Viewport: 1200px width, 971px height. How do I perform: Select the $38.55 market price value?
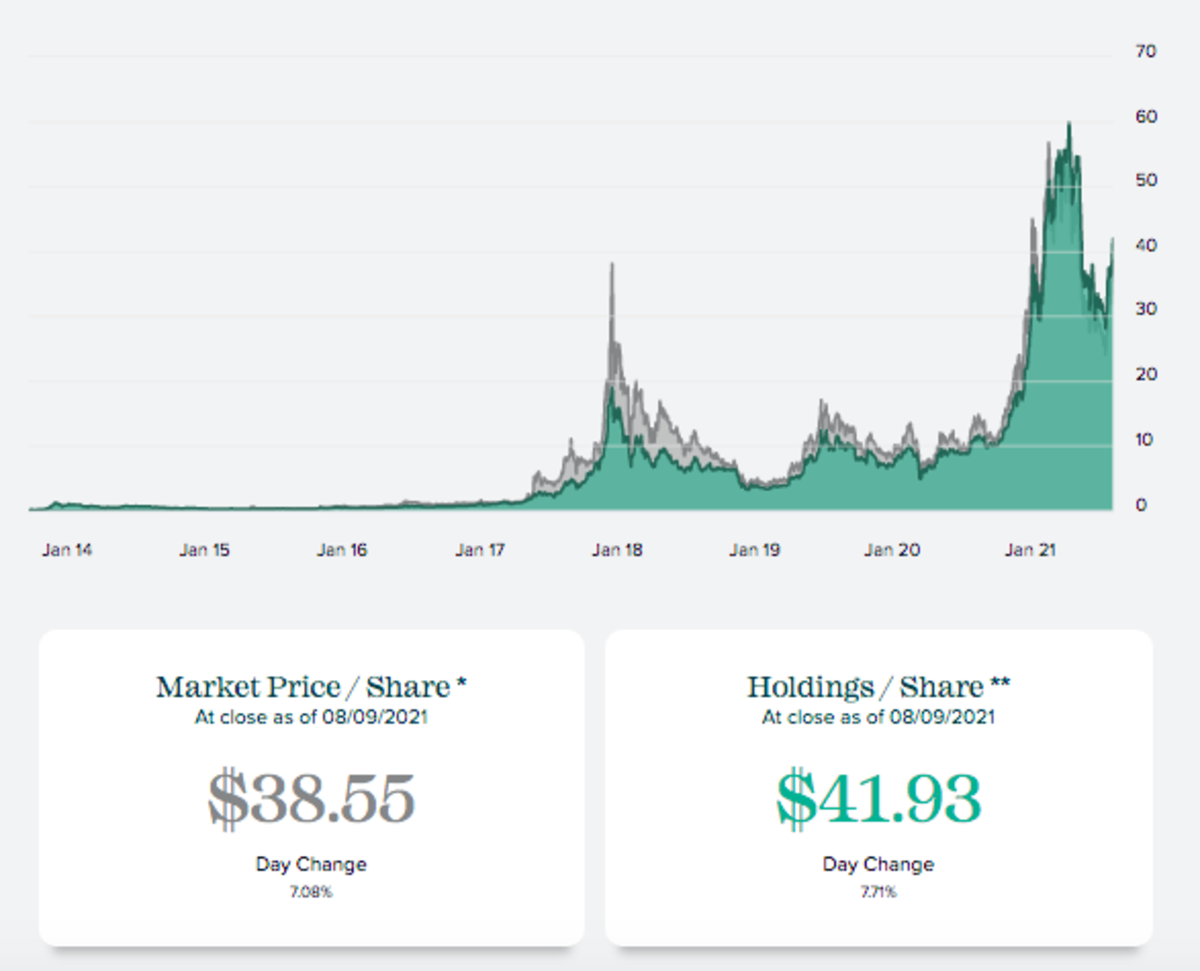[311, 799]
